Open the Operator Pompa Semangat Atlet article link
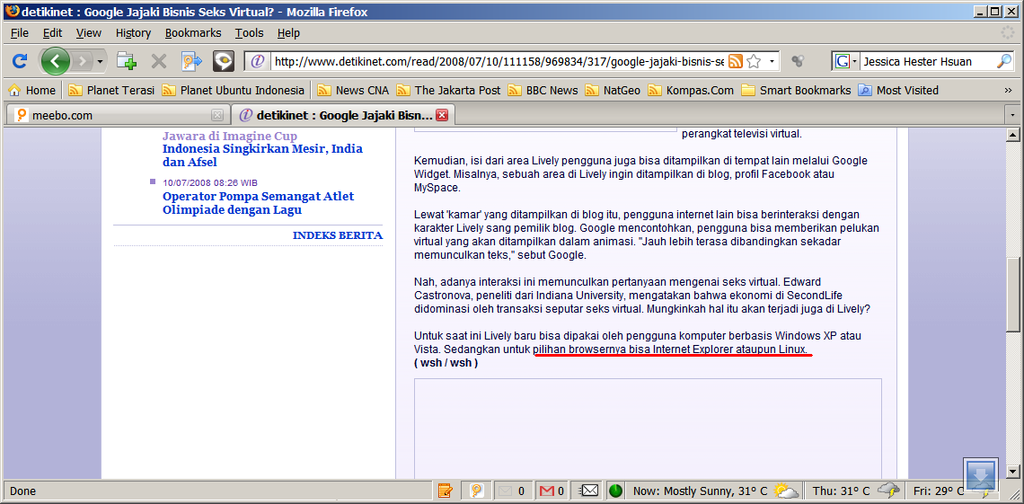1024x504 pixels. [258, 203]
